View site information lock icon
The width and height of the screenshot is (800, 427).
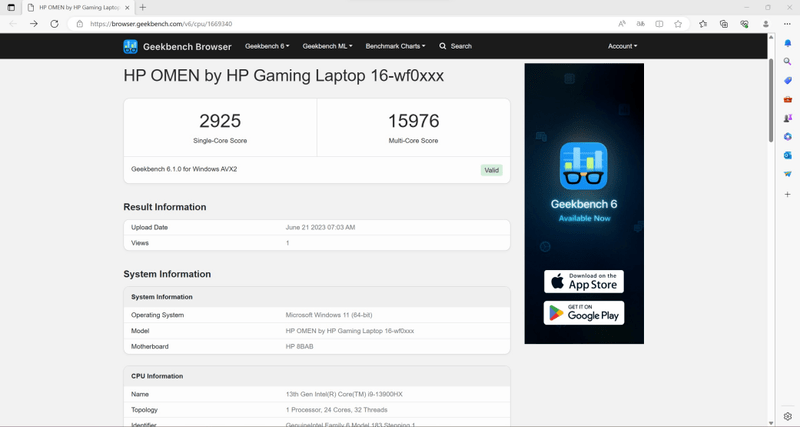pyautogui.click(x=80, y=24)
